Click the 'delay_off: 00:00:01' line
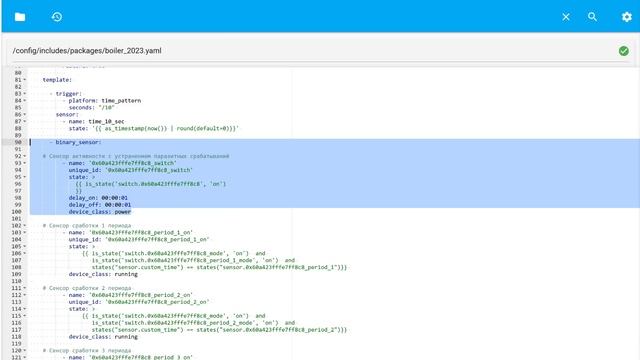 point(100,204)
